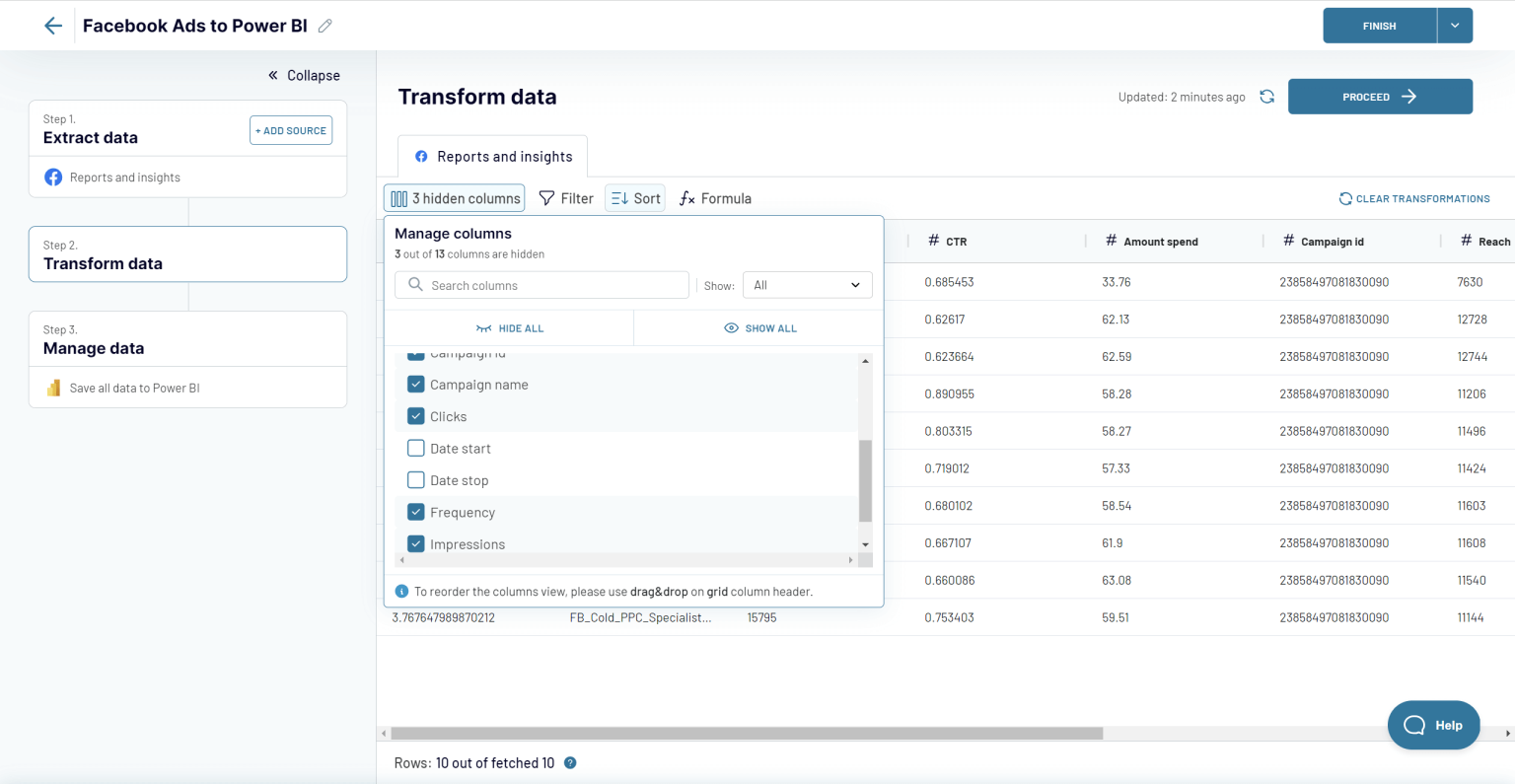Image resolution: width=1515 pixels, height=784 pixels.
Task: Refresh data using the icon near 'Updated: 2 minutes ago'
Action: coord(1266,97)
